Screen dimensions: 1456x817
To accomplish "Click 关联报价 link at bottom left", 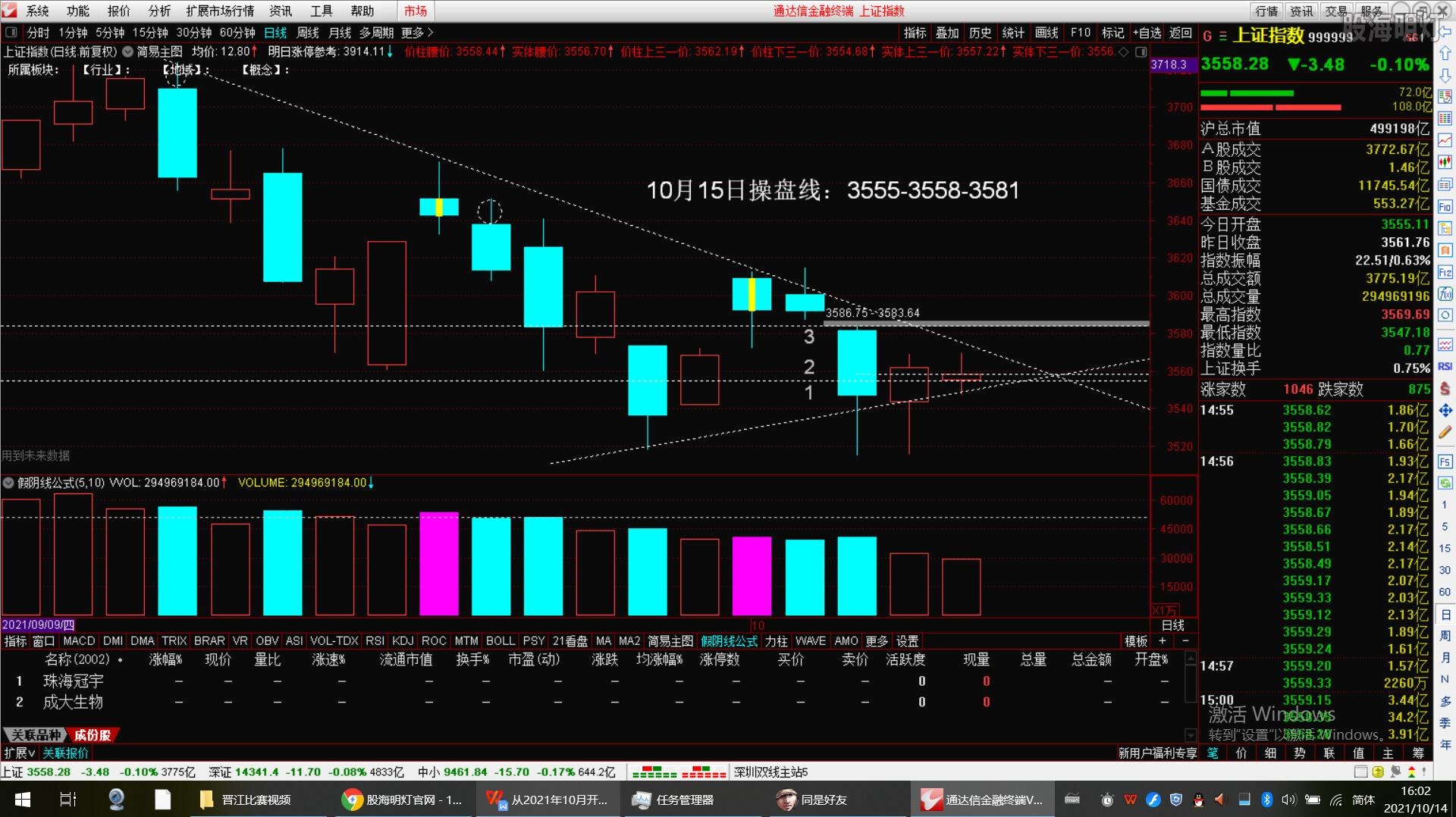I will [65, 753].
